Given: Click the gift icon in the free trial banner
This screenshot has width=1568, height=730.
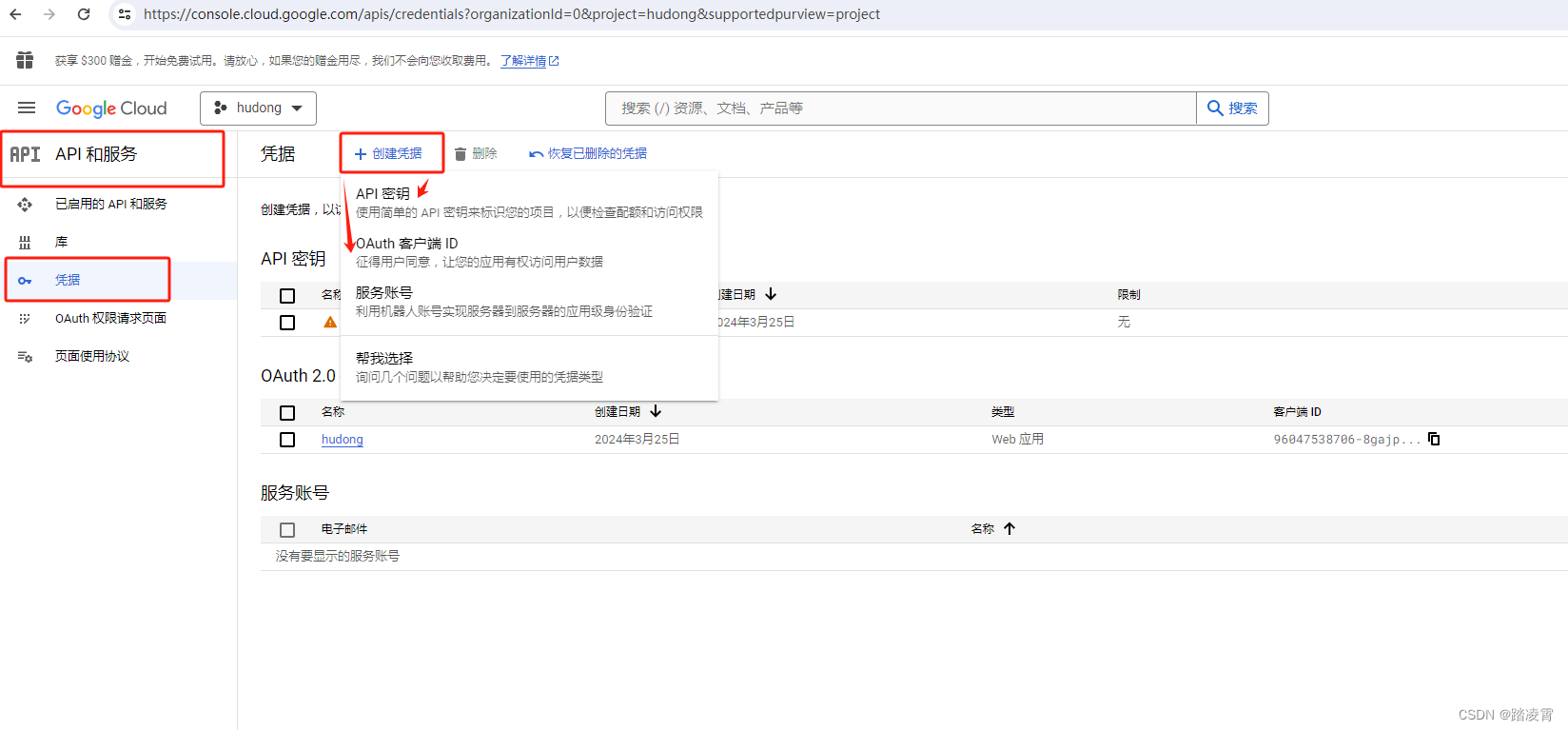Looking at the screenshot, I should [x=25, y=60].
